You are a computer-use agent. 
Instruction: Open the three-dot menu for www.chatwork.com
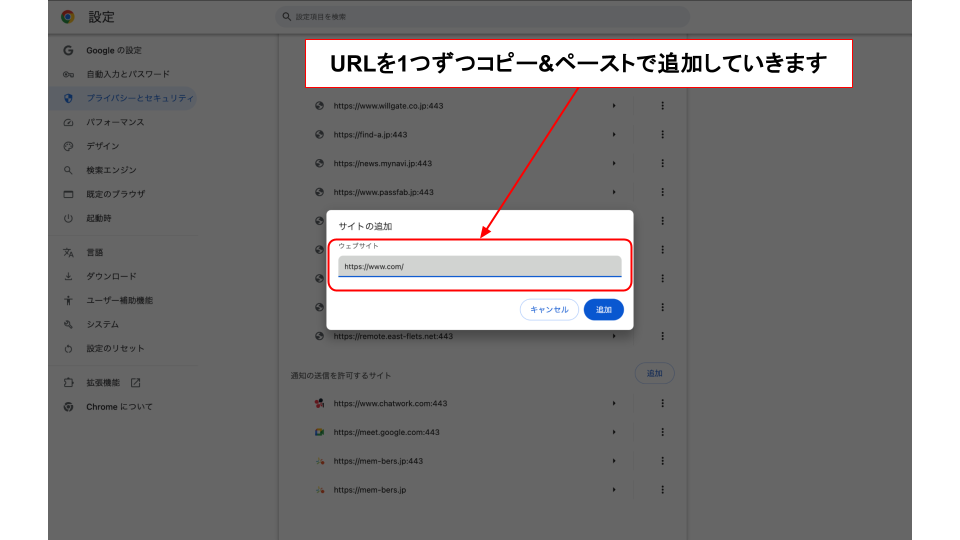click(x=662, y=403)
